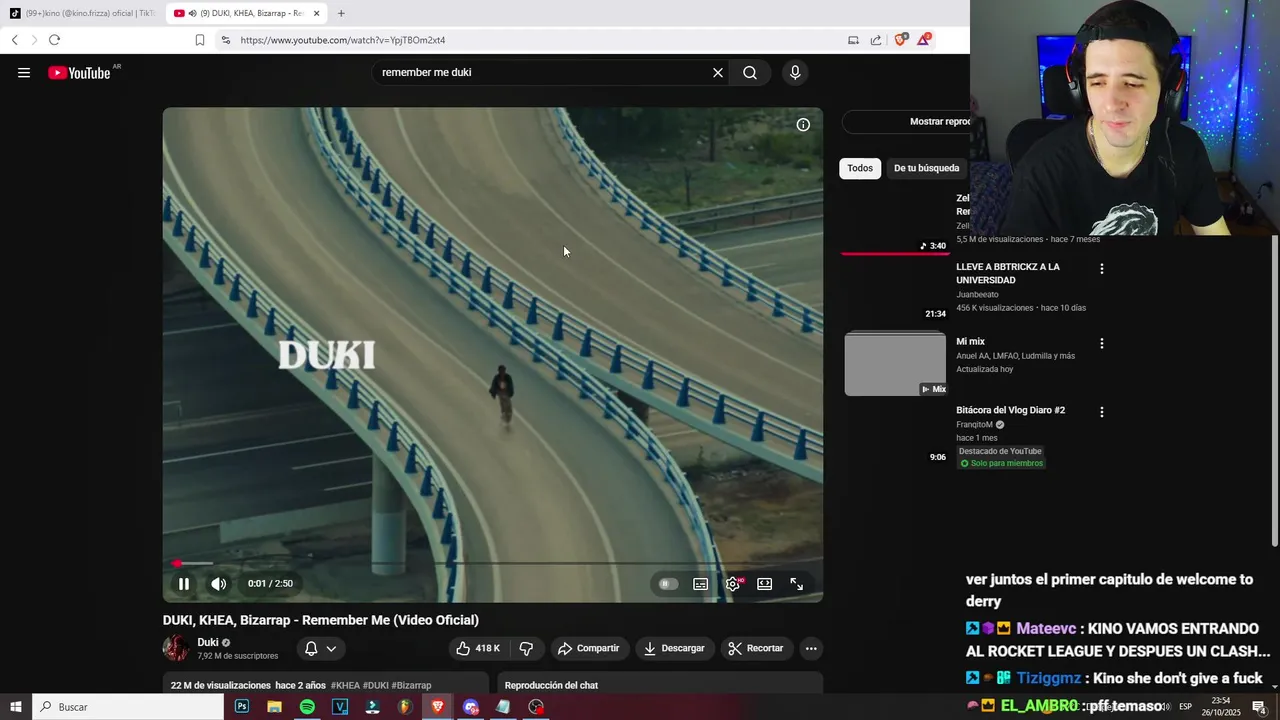This screenshot has width=1280, height=720.
Task: Toggle the autoplay switch in the player
Action: [668, 584]
